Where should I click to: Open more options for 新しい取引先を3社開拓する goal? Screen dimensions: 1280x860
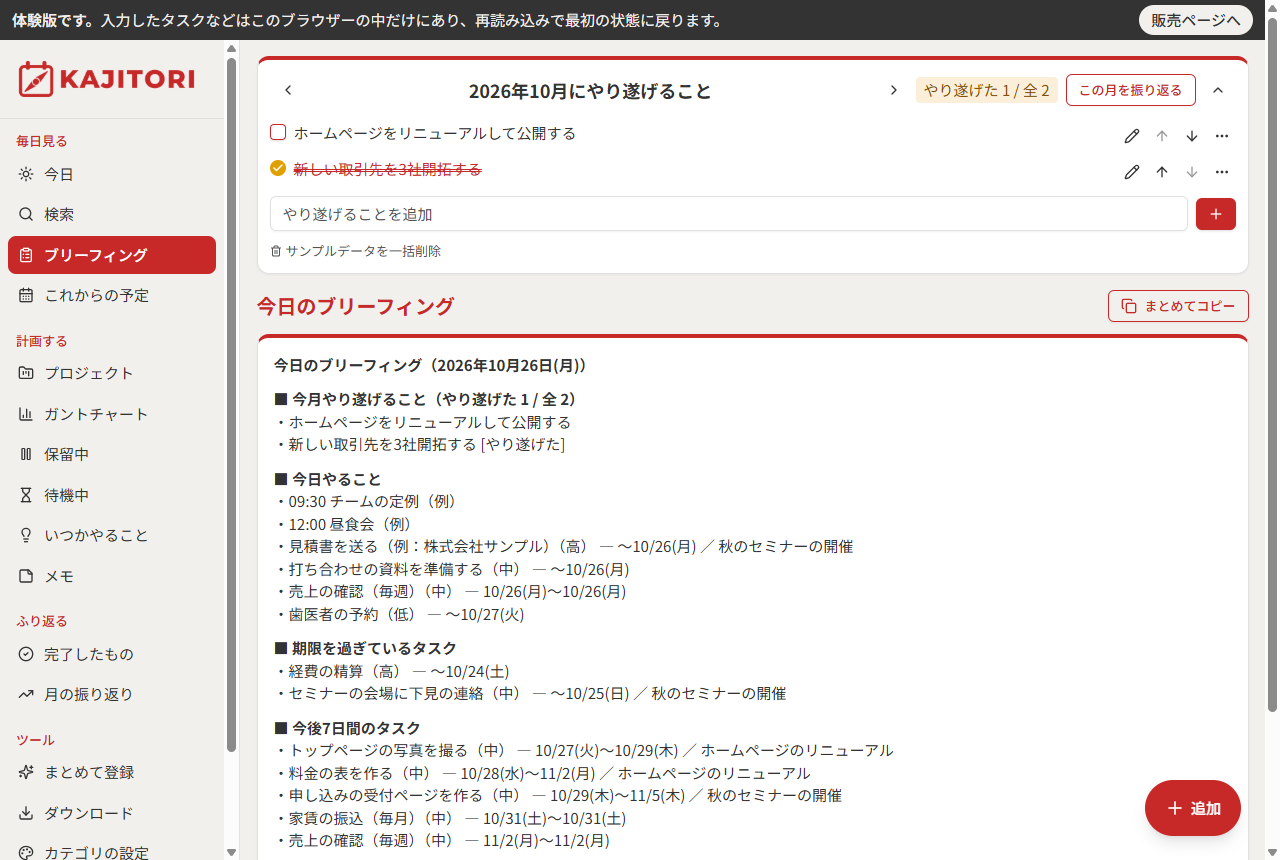tap(1222, 172)
